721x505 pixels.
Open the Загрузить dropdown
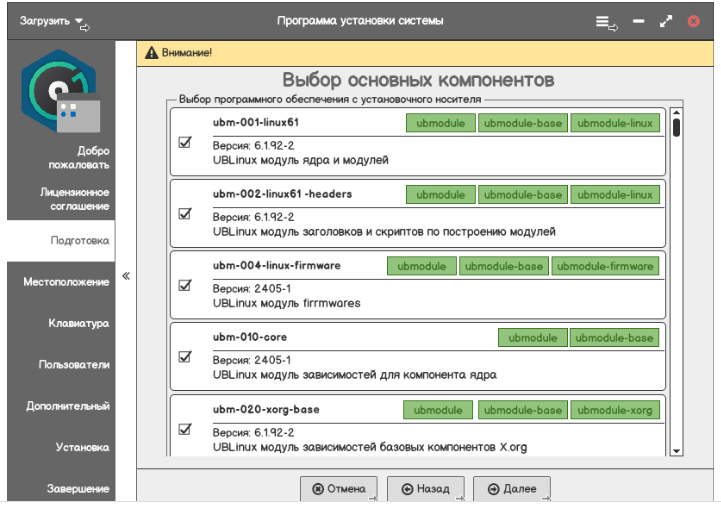pos(52,21)
